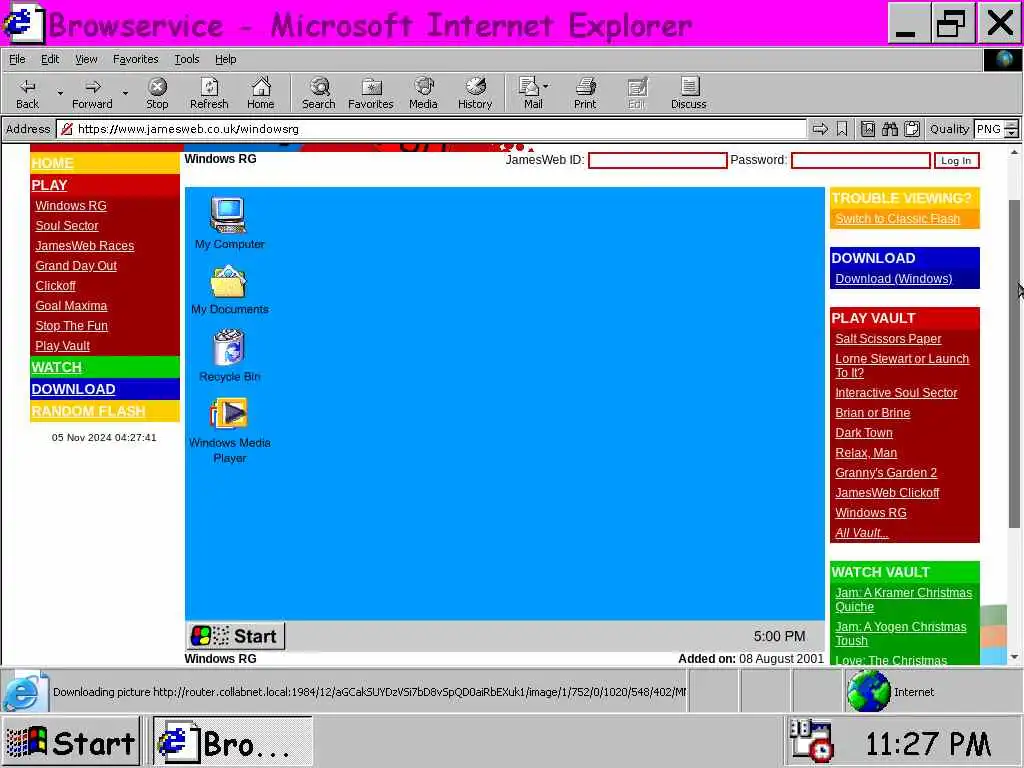
Task: Open the Search toolbar icon
Action: pyautogui.click(x=319, y=93)
